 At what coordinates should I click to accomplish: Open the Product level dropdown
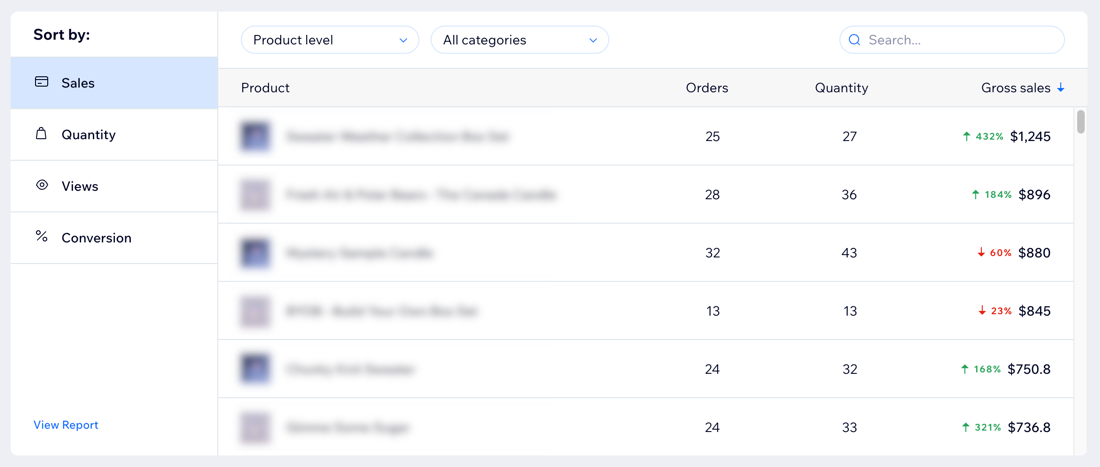pyautogui.click(x=330, y=40)
